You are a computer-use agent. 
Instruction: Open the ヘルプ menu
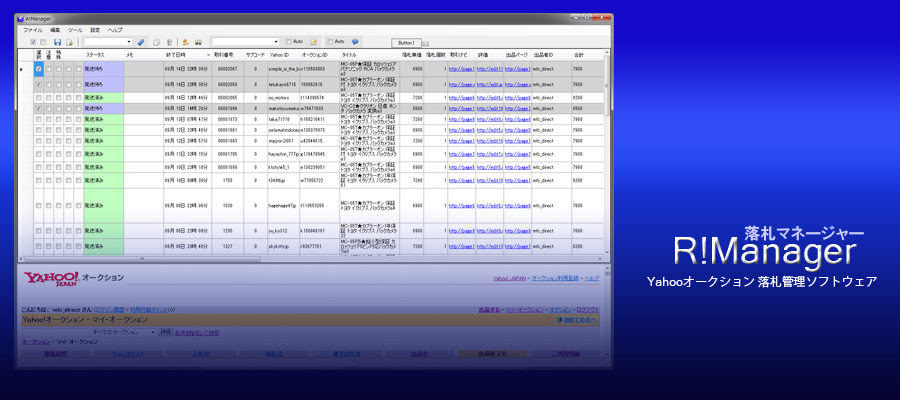coord(115,30)
